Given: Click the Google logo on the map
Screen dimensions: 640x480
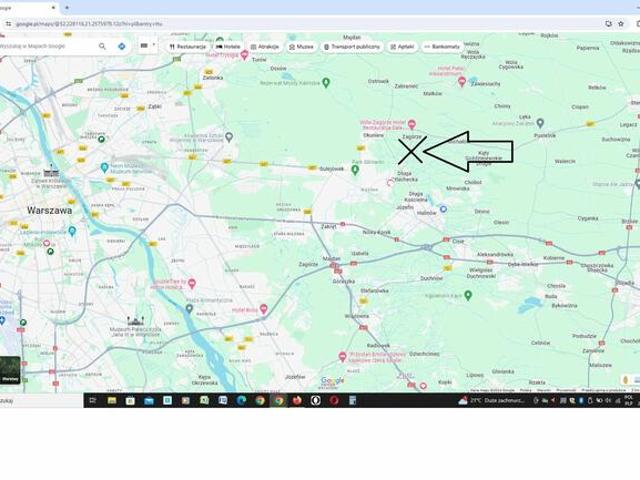Looking at the screenshot, I should [332, 381].
